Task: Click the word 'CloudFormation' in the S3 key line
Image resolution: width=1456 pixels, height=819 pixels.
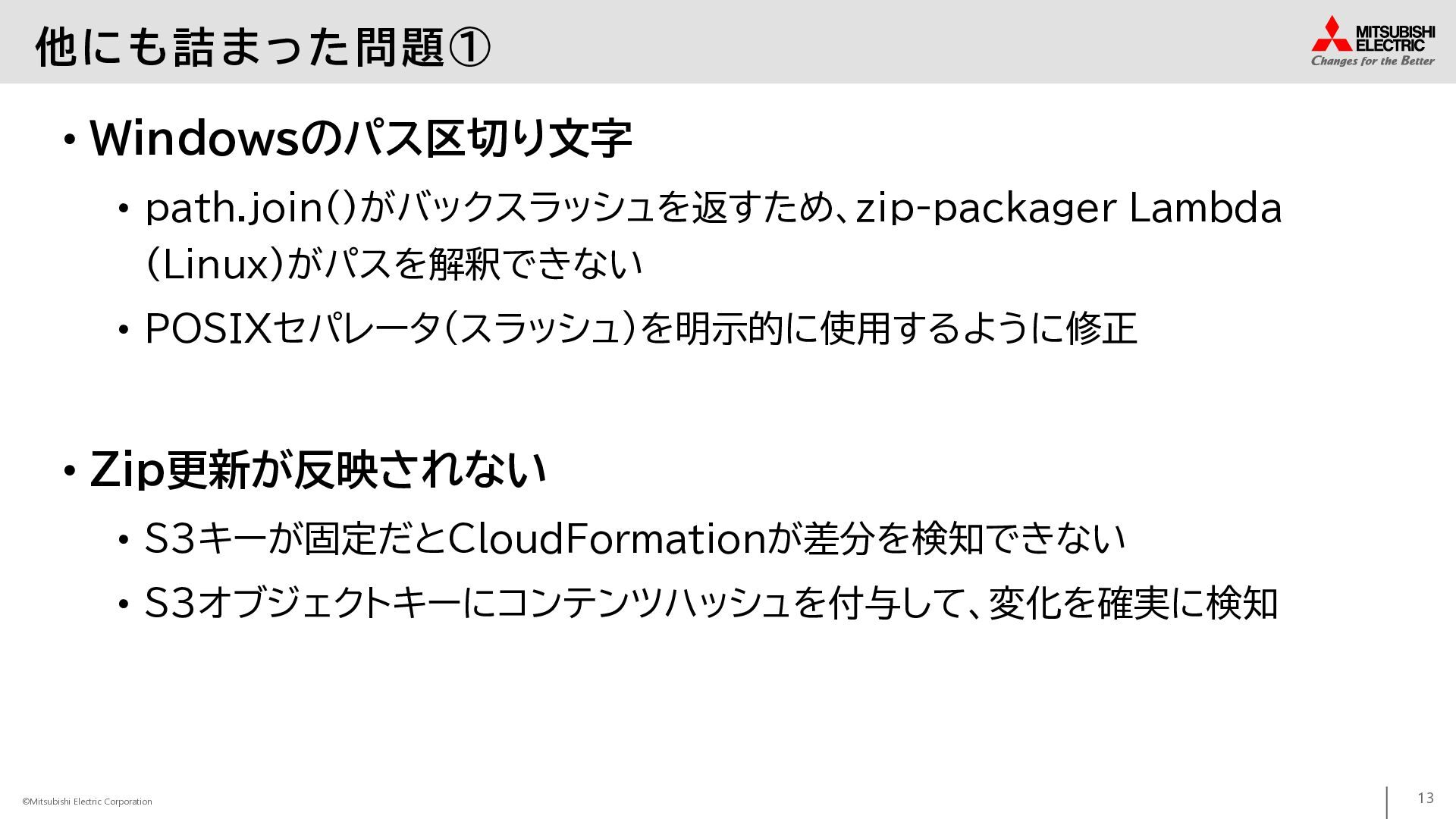Action: tap(607, 539)
